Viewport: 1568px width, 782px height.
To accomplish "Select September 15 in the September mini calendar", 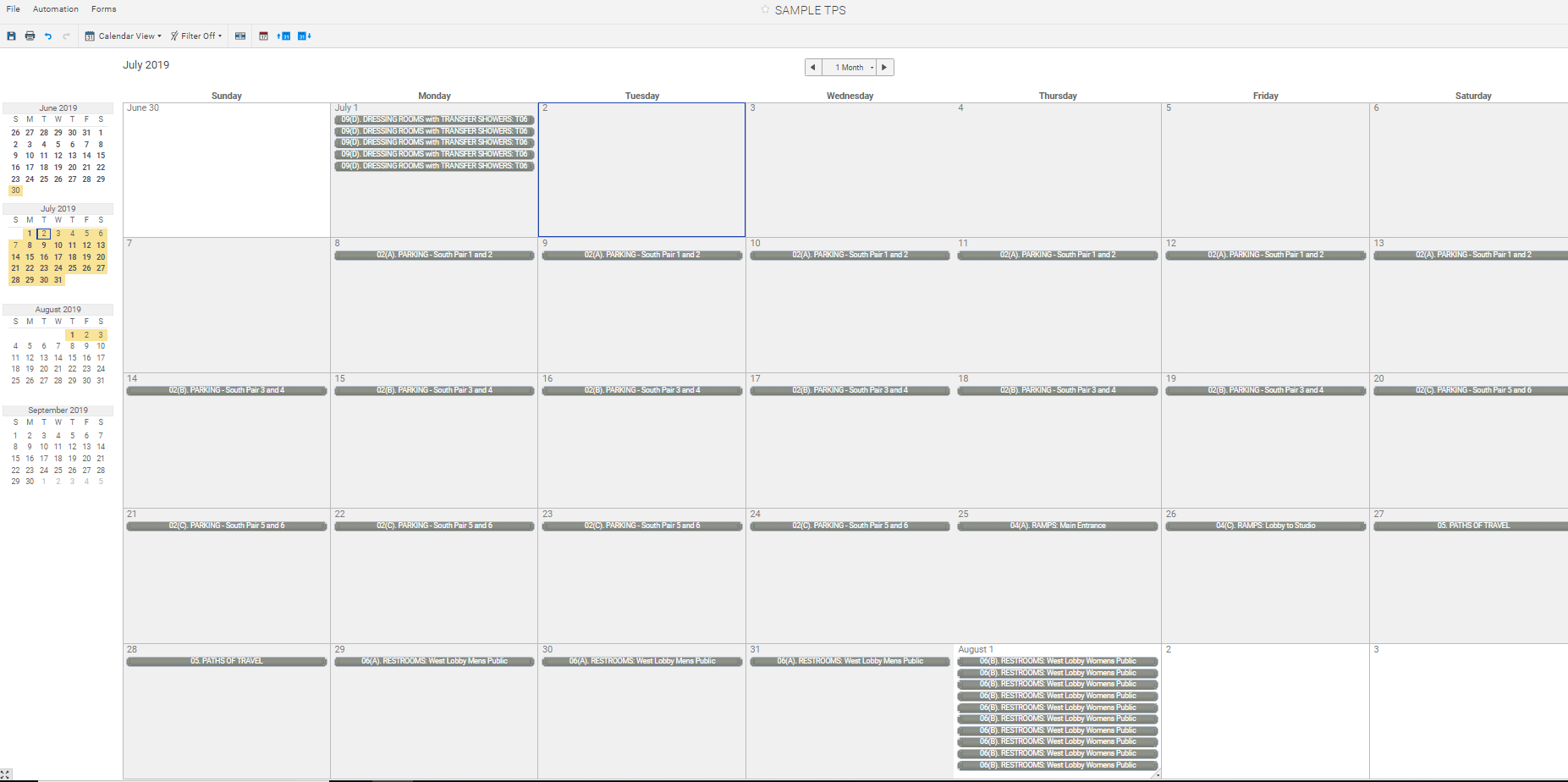I will 15,459.
